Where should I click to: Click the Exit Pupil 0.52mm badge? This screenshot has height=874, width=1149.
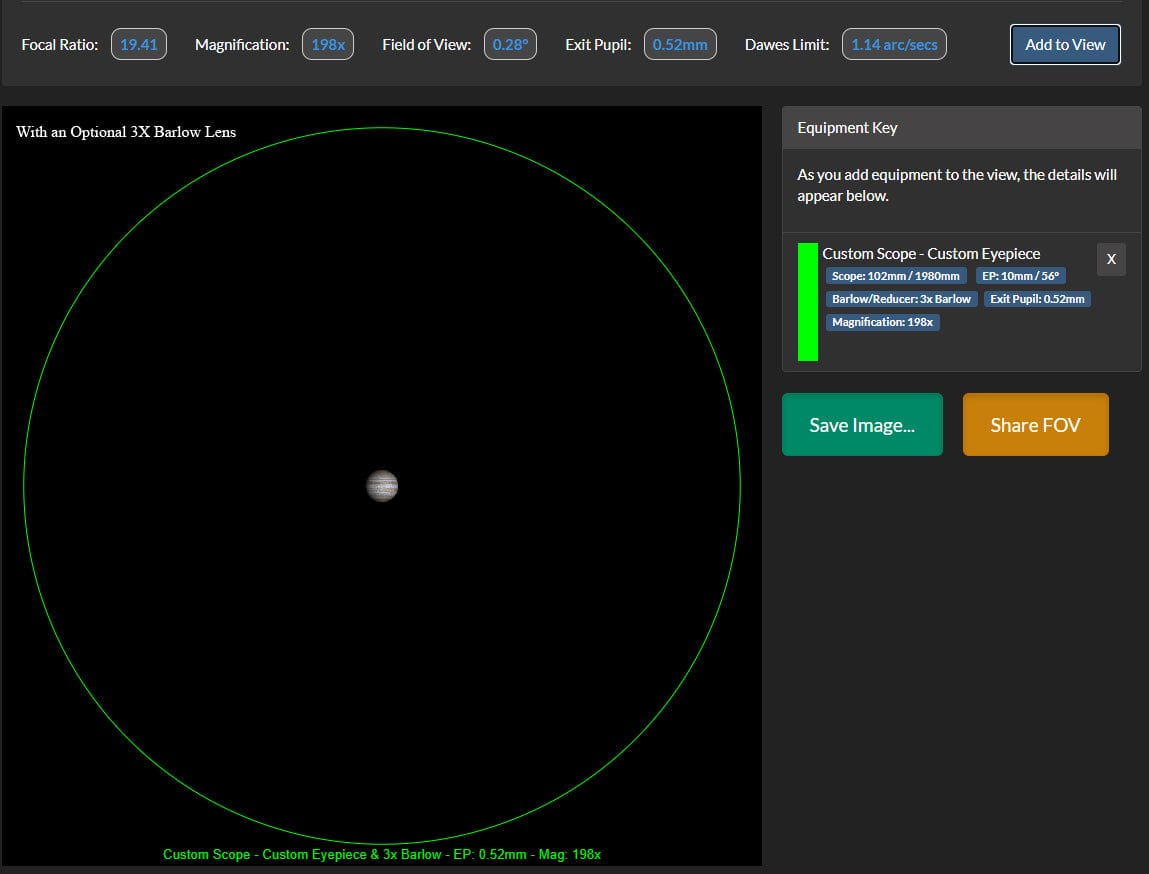pyautogui.click(x=680, y=44)
